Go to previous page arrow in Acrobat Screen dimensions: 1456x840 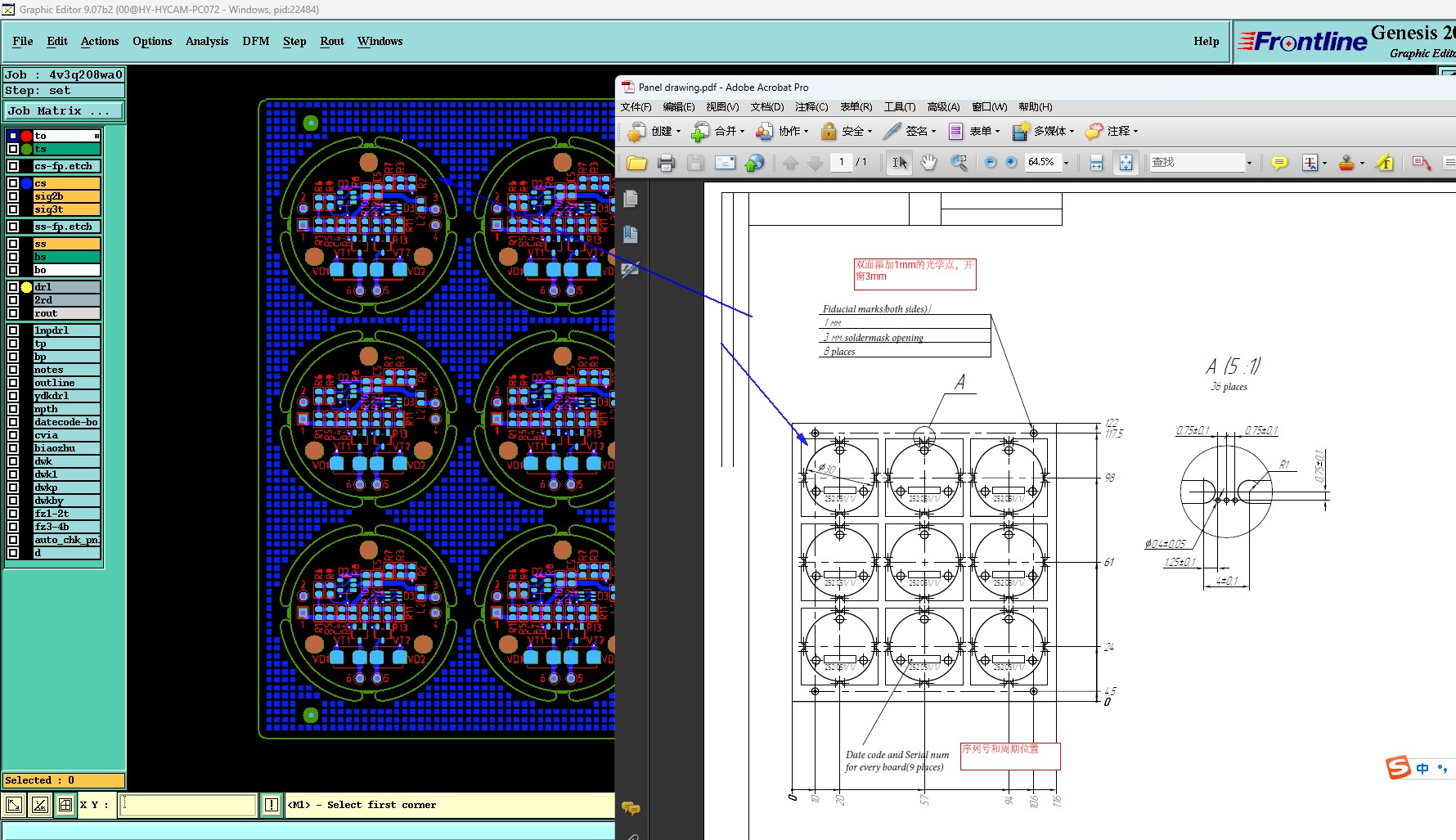[x=790, y=163]
